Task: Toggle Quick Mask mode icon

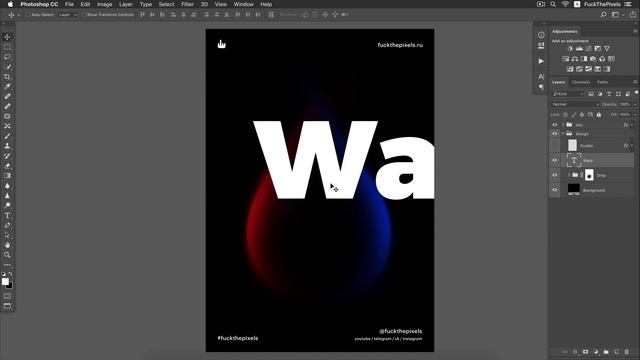Action: coord(7,296)
